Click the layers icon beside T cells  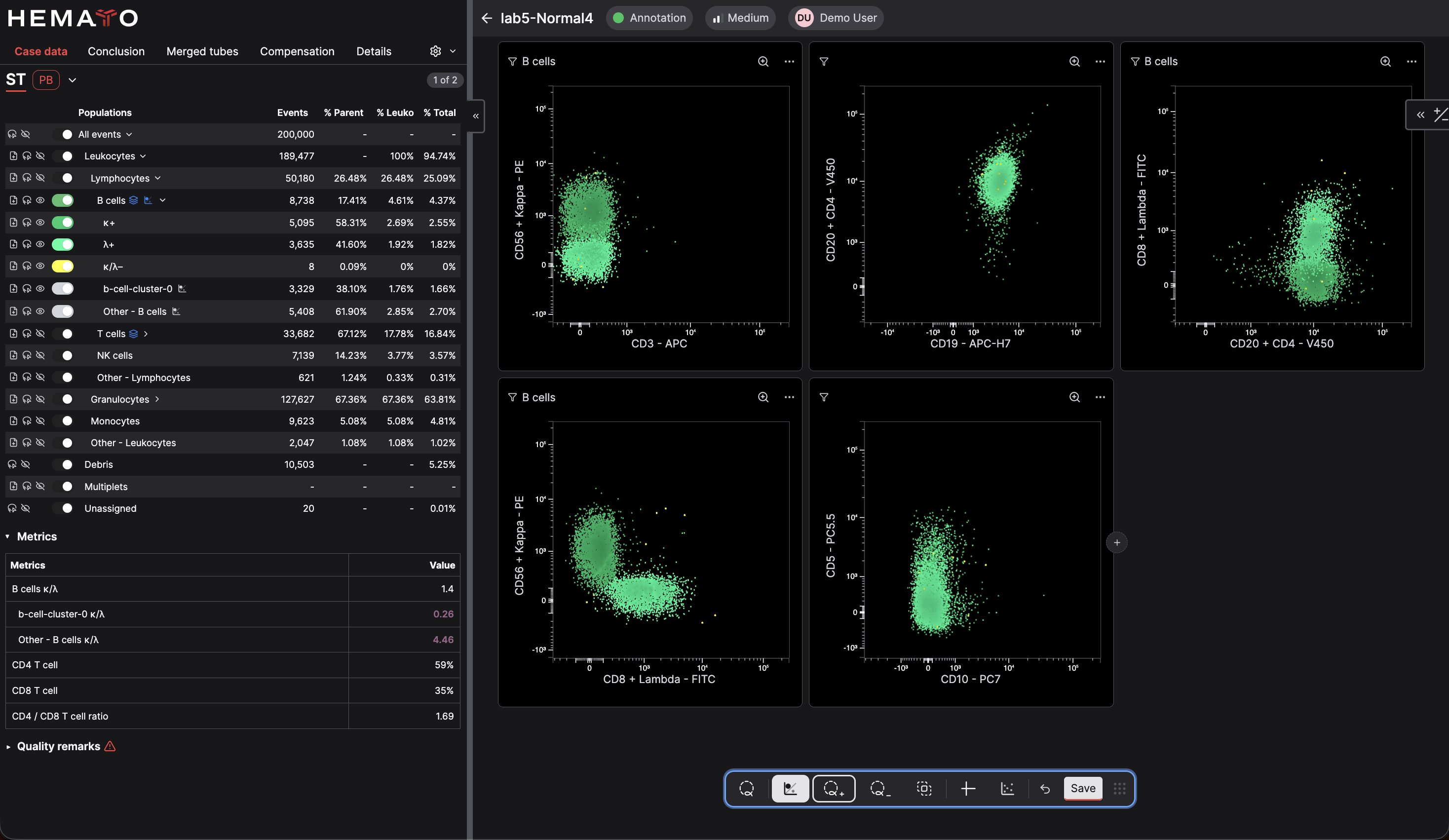click(x=133, y=334)
